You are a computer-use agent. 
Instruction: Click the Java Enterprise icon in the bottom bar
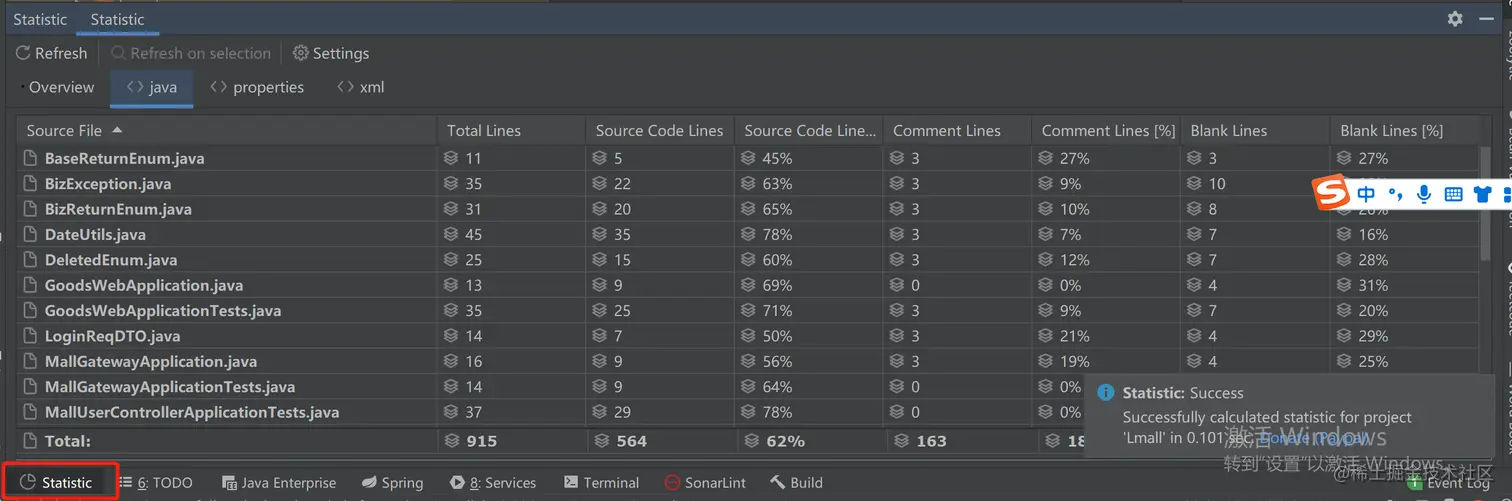[x=229, y=482]
